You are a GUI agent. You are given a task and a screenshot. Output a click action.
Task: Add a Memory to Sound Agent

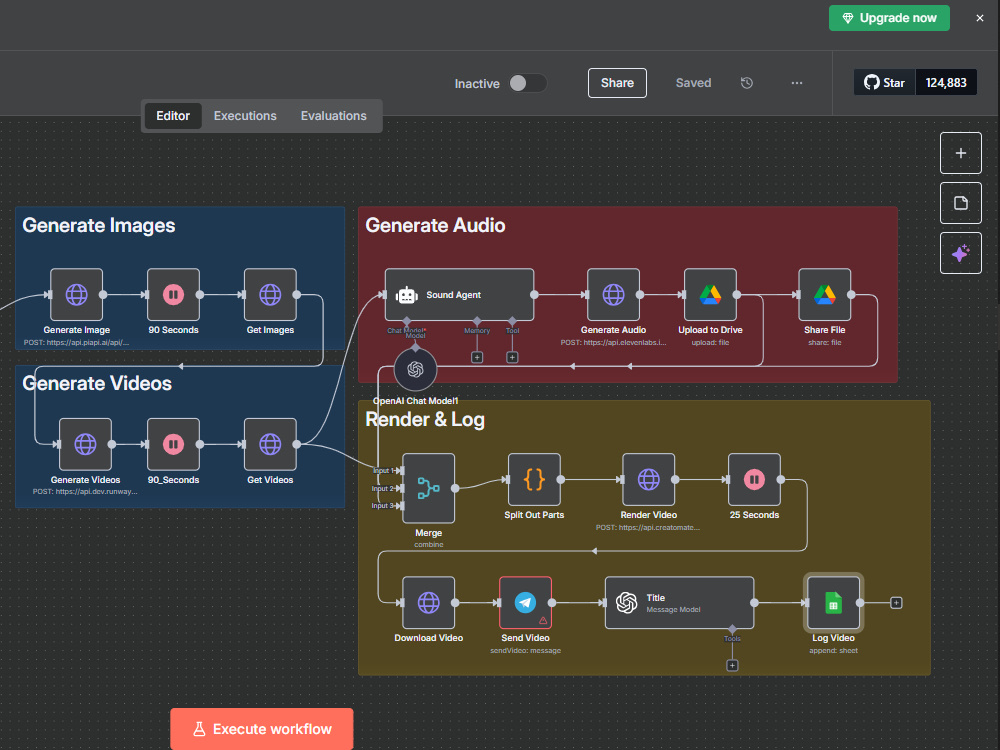477,358
